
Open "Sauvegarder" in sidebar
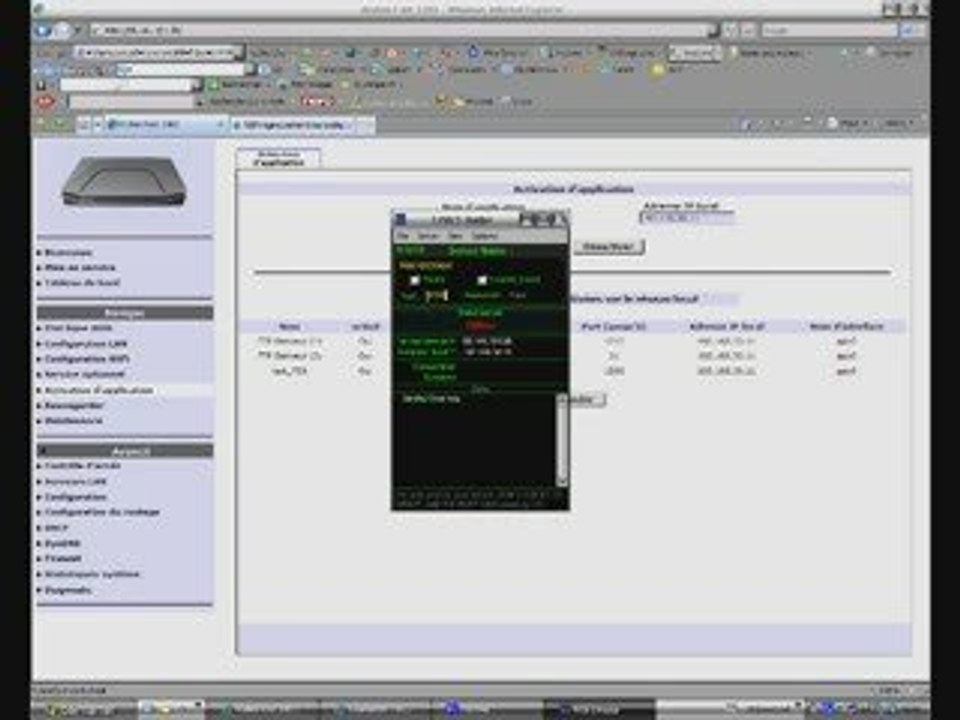tap(74, 405)
